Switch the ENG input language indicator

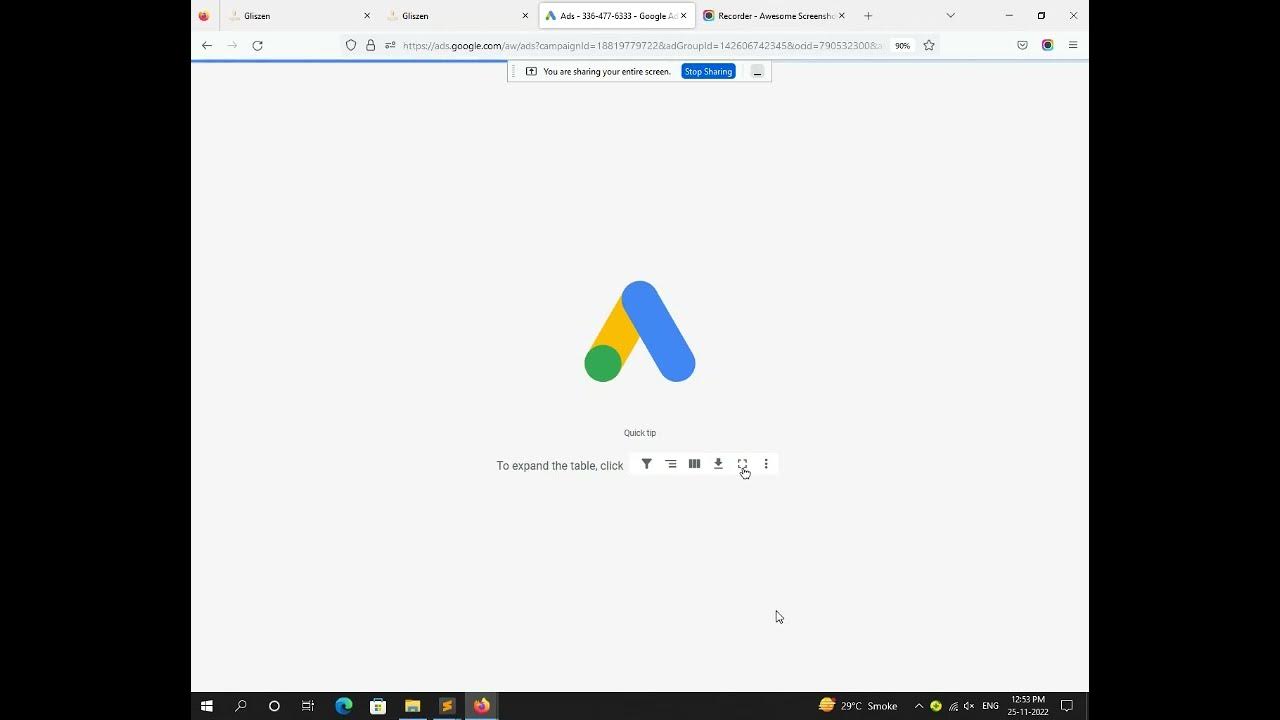(990, 706)
